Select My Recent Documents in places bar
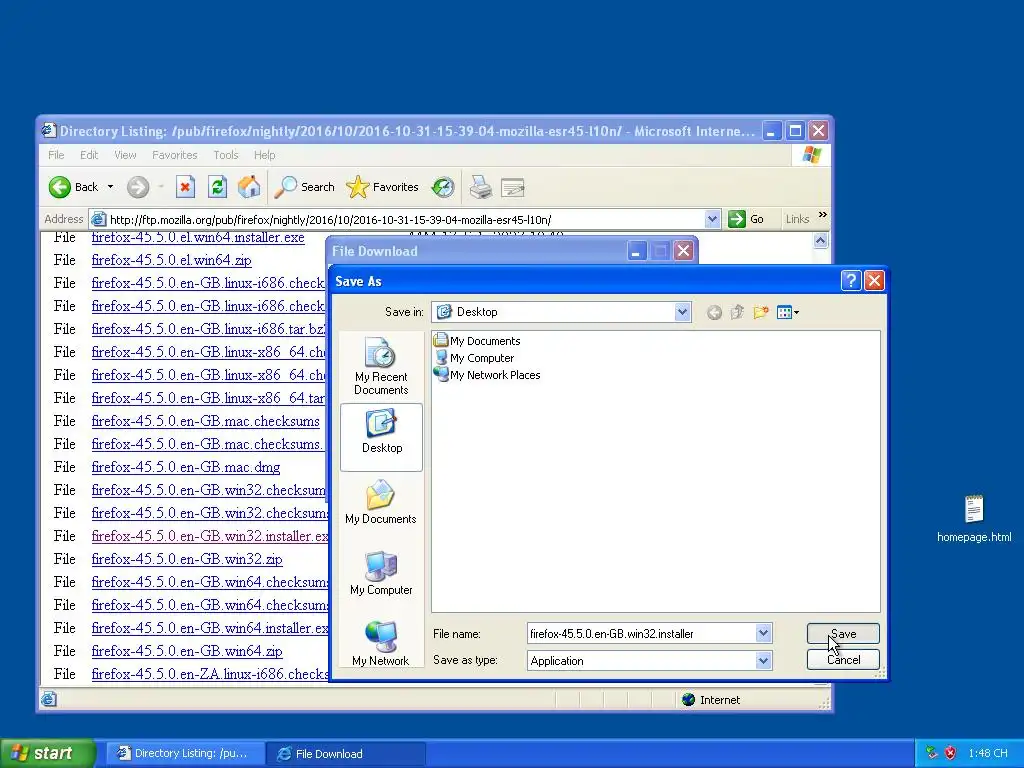Viewport: 1024px width, 768px height. [x=381, y=366]
